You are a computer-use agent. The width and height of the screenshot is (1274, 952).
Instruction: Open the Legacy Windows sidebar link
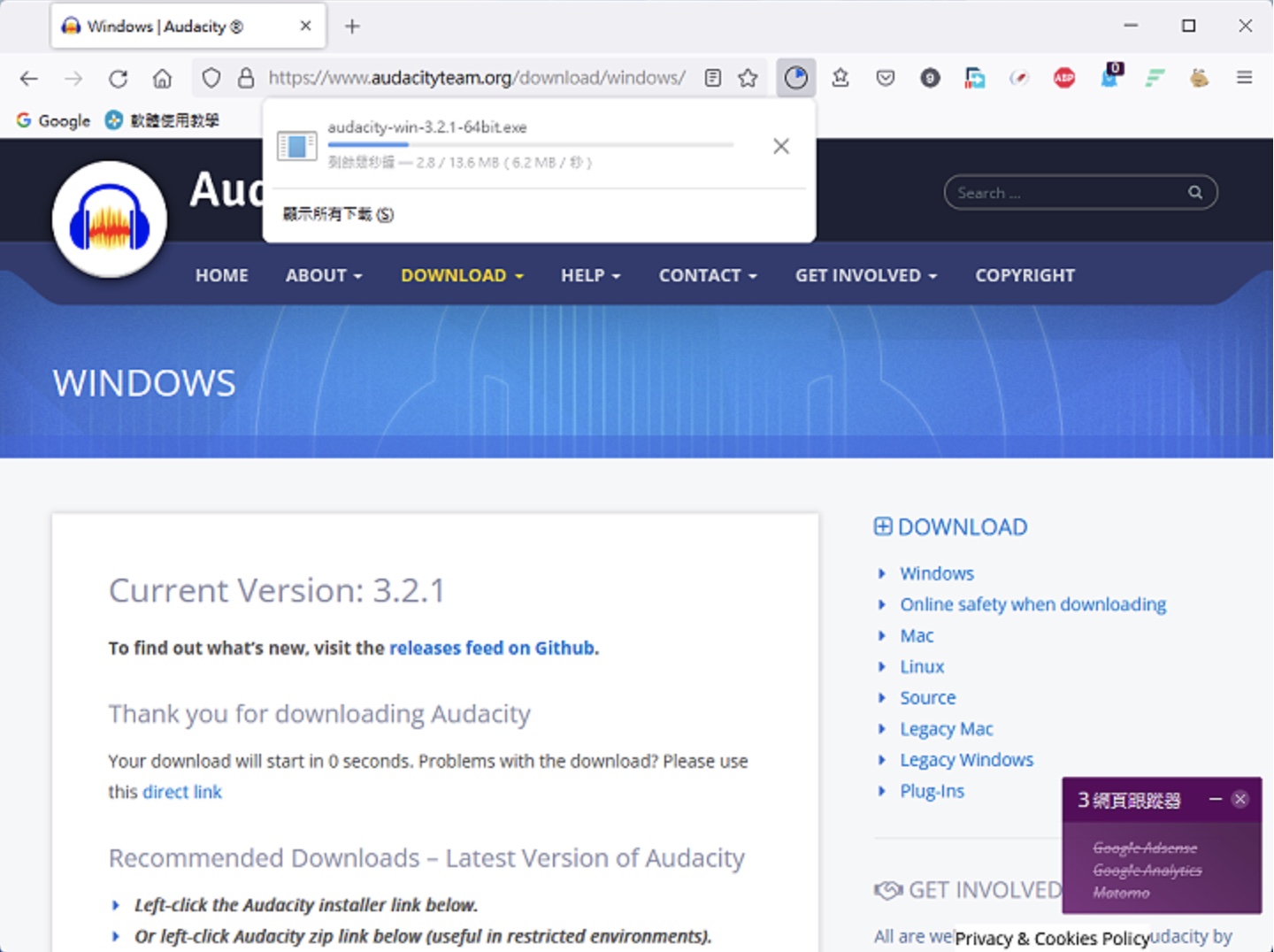pyautogui.click(x=966, y=760)
